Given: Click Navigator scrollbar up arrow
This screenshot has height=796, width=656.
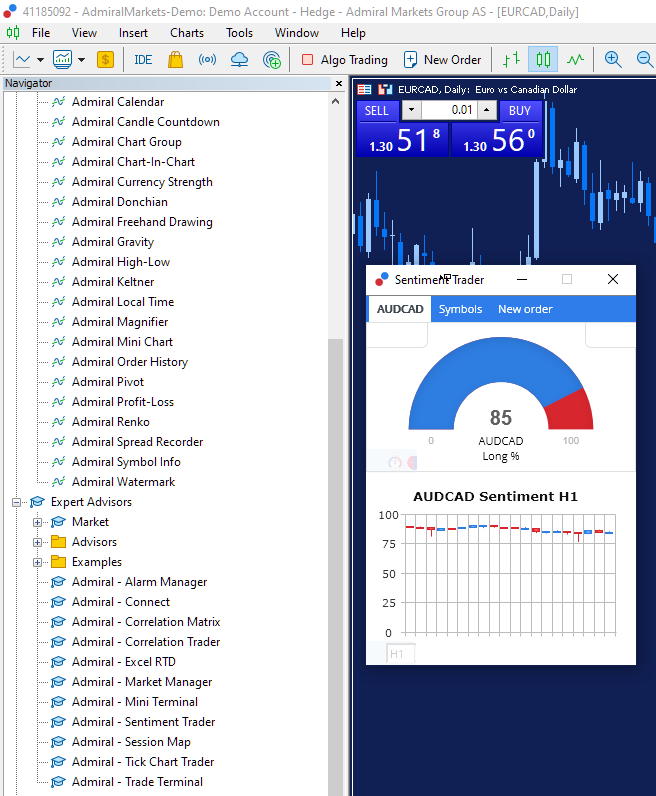Looking at the screenshot, I should (x=335, y=102).
